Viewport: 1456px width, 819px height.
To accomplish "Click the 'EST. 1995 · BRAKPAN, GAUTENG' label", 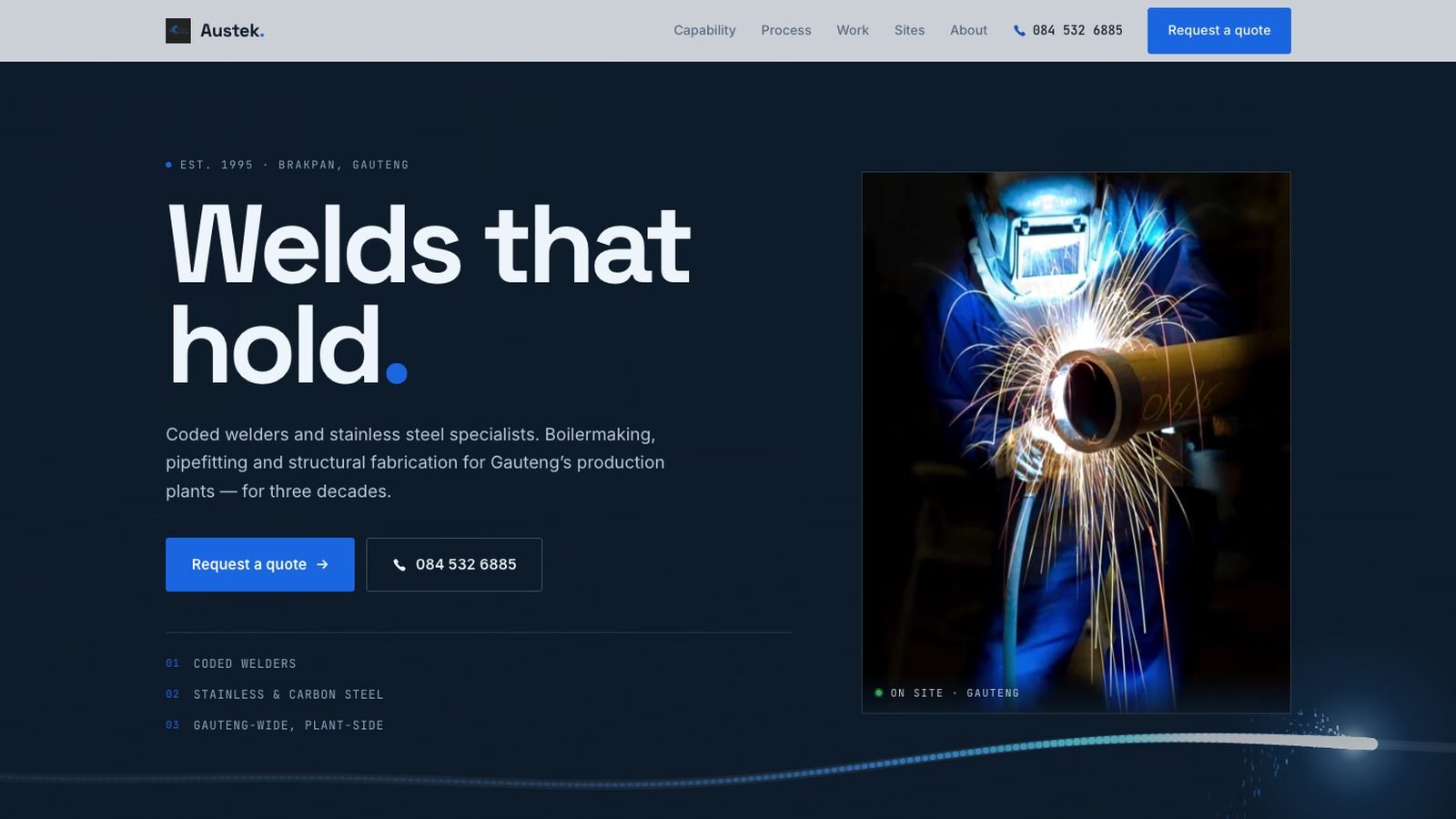I will (288, 165).
